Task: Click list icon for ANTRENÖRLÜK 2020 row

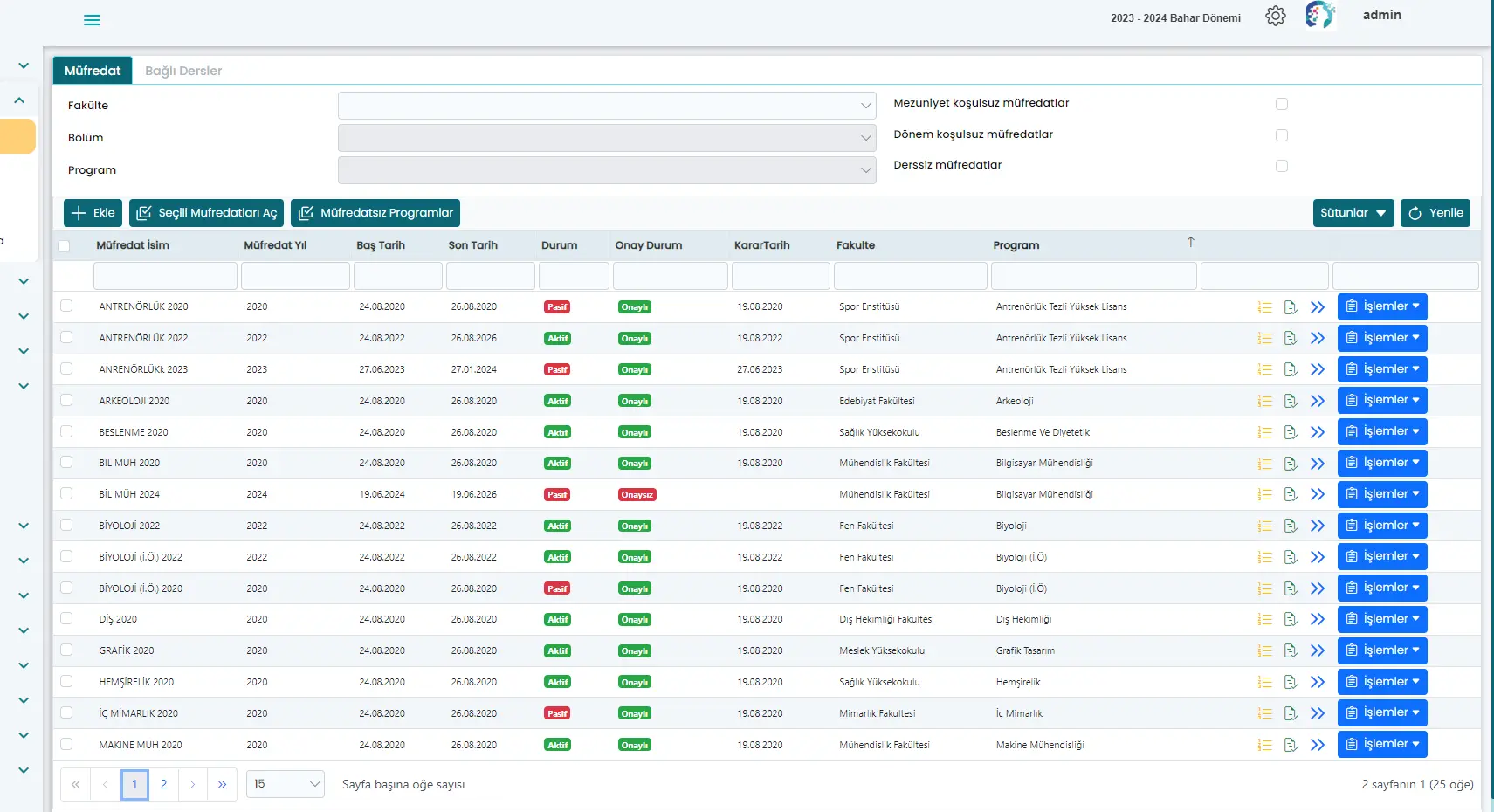Action: point(1264,307)
